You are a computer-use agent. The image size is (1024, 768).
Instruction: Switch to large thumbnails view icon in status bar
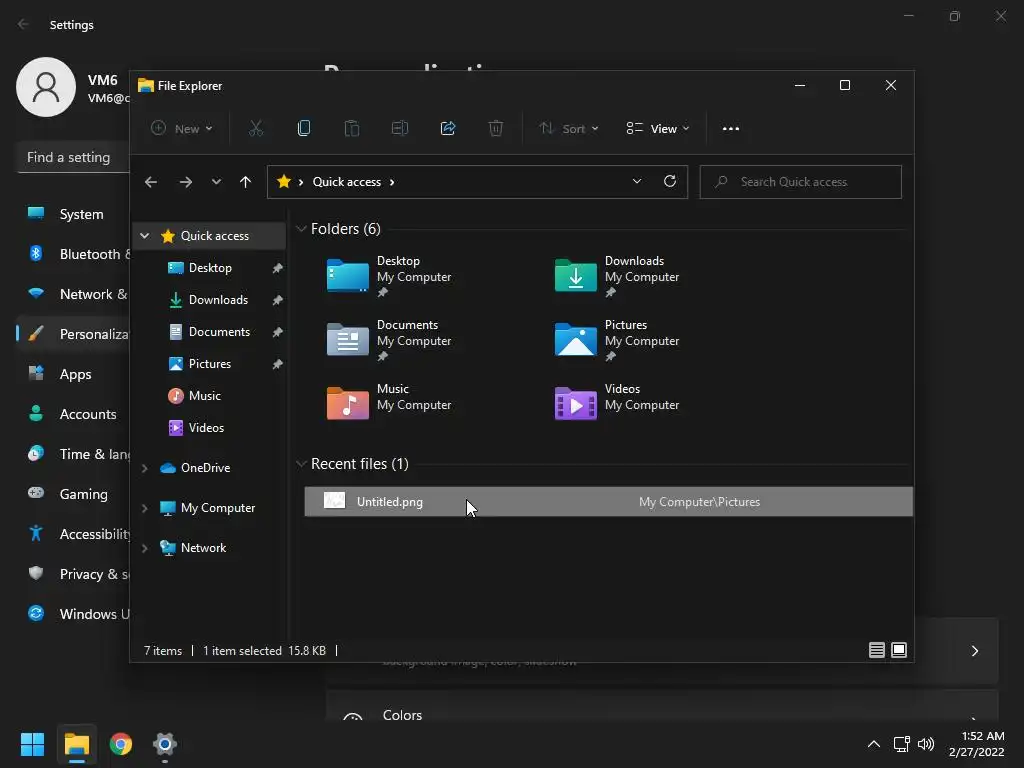[899, 650]
